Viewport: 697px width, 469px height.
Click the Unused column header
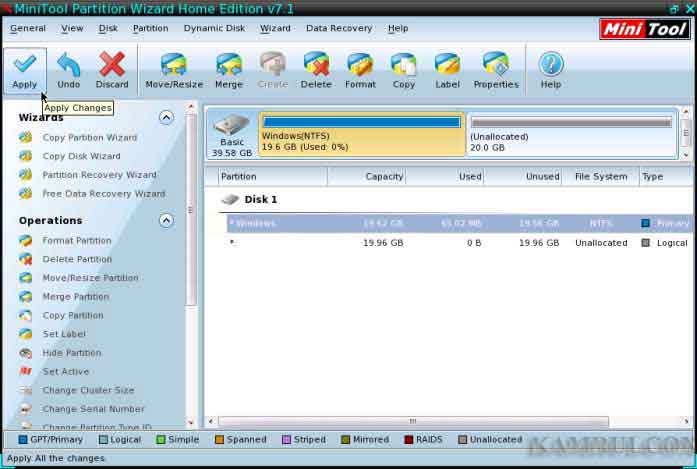523,176
